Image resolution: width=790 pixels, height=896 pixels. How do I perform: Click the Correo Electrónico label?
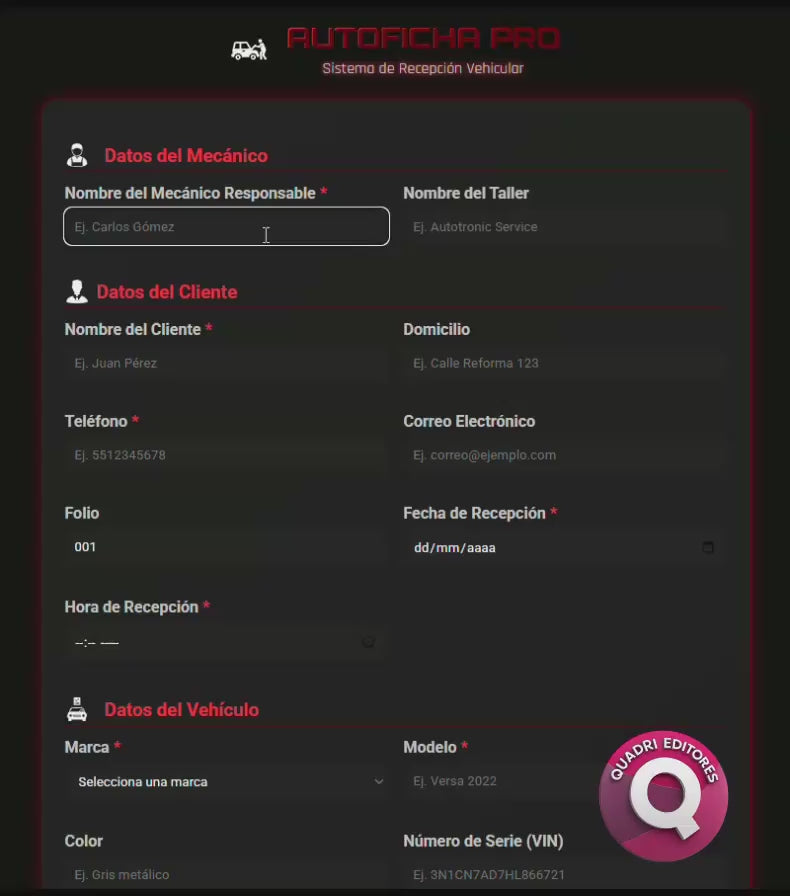point(469,421)
